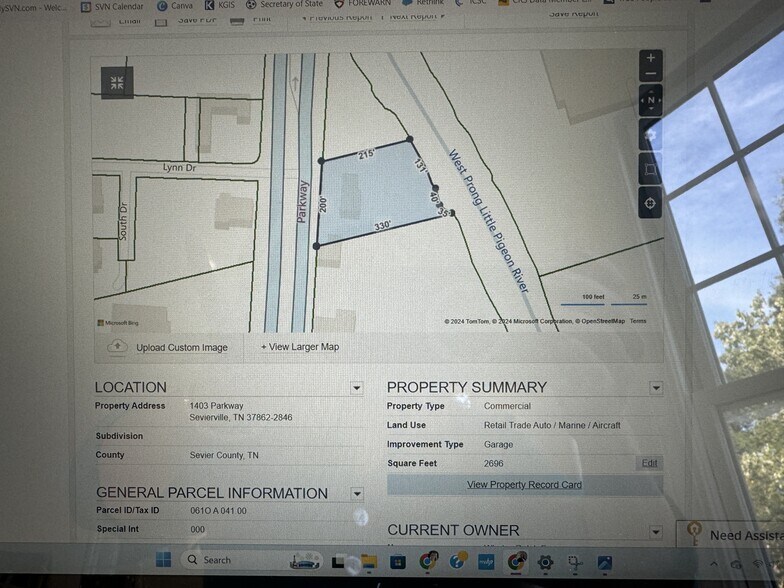784x588 pixels.
Task: Collapse the Property Summary section
Action: (656, 388)
